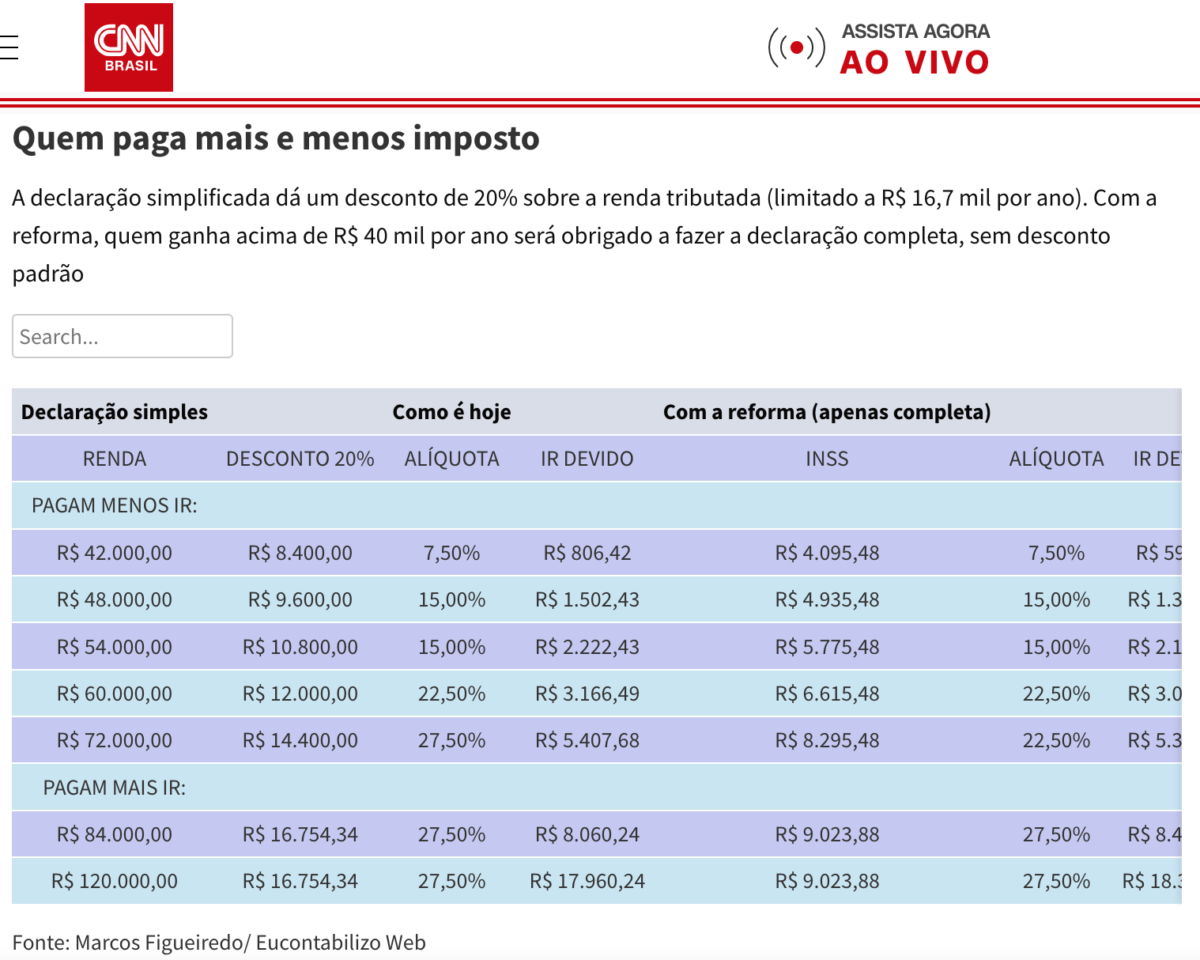The height and width of the screenshot is (960, 1200).
Task: Select the income cell R$ 60.000,00
Action: tap(115, 694)
